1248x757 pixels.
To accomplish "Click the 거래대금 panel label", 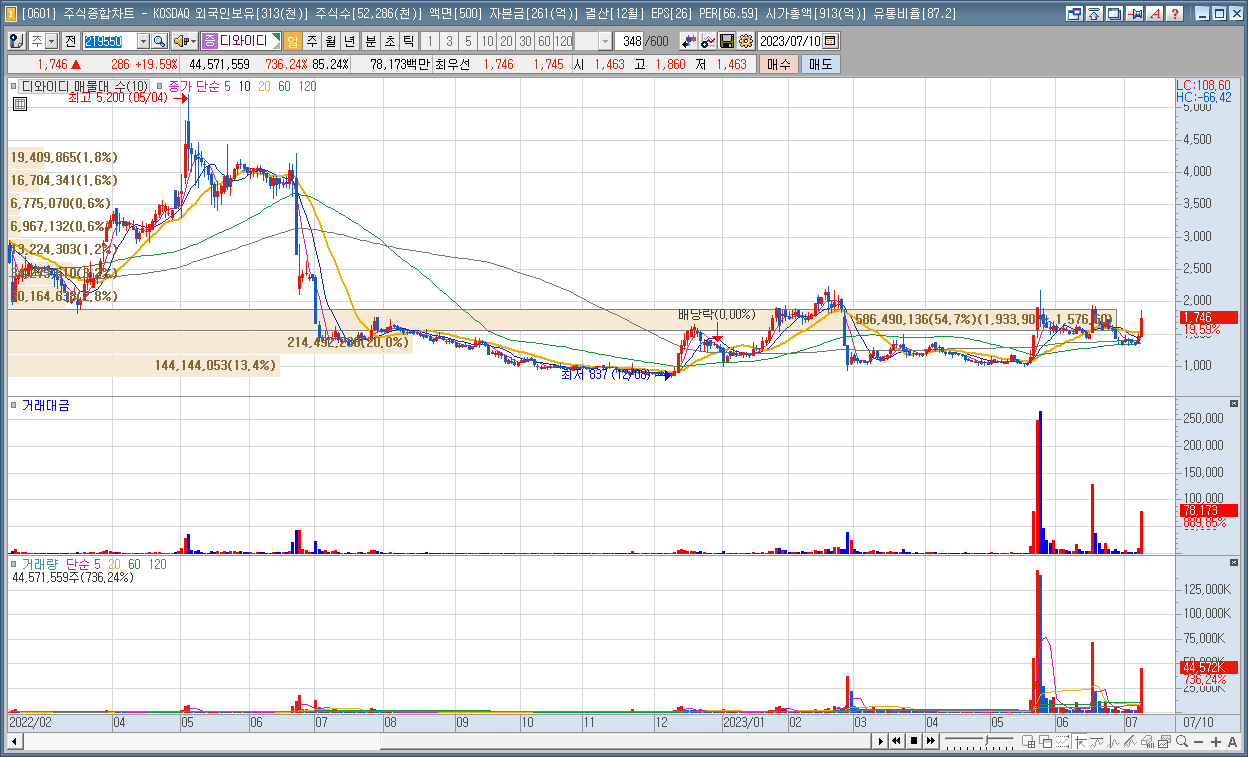I will tap(46, 405).
